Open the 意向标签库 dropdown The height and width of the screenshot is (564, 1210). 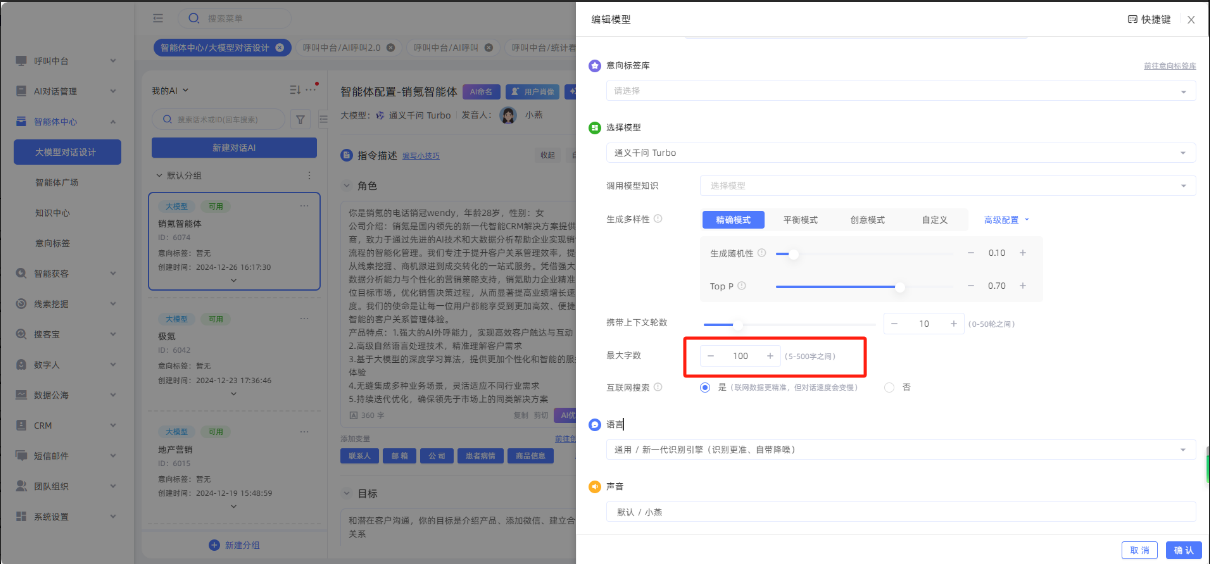(900, 91)
